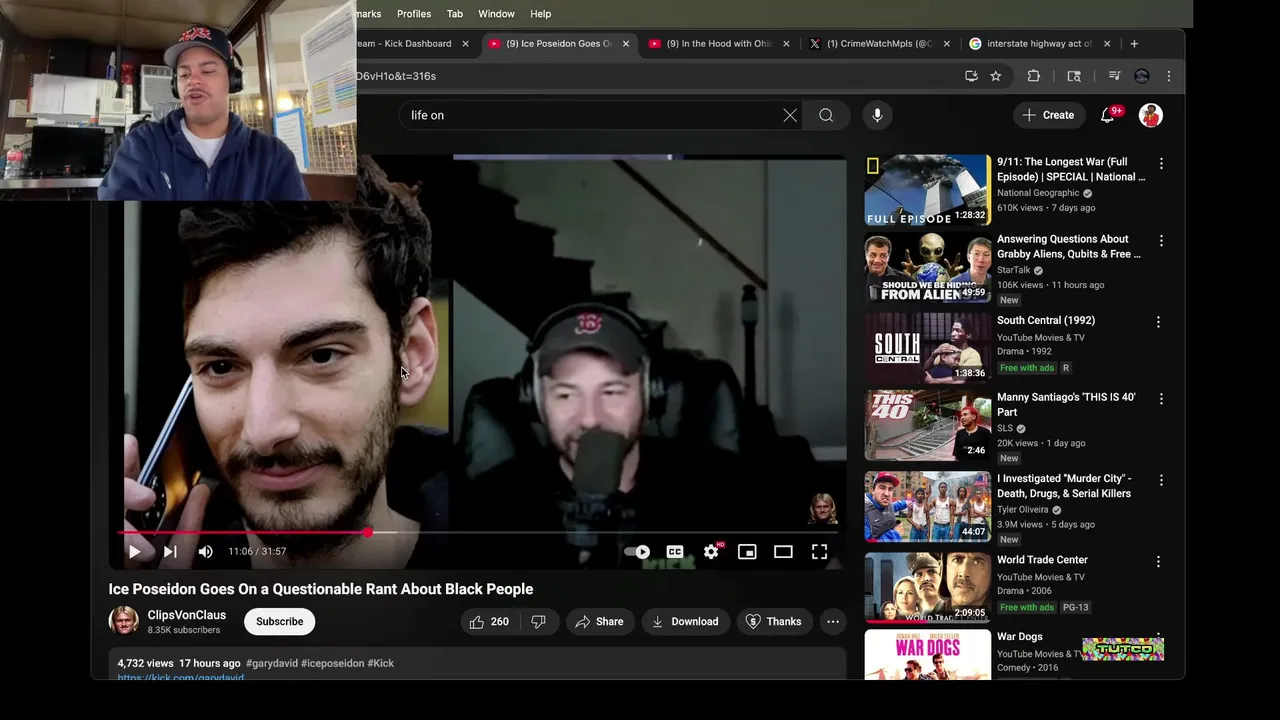
Task: Open a new browser tab
Action: click(1134, 44)
